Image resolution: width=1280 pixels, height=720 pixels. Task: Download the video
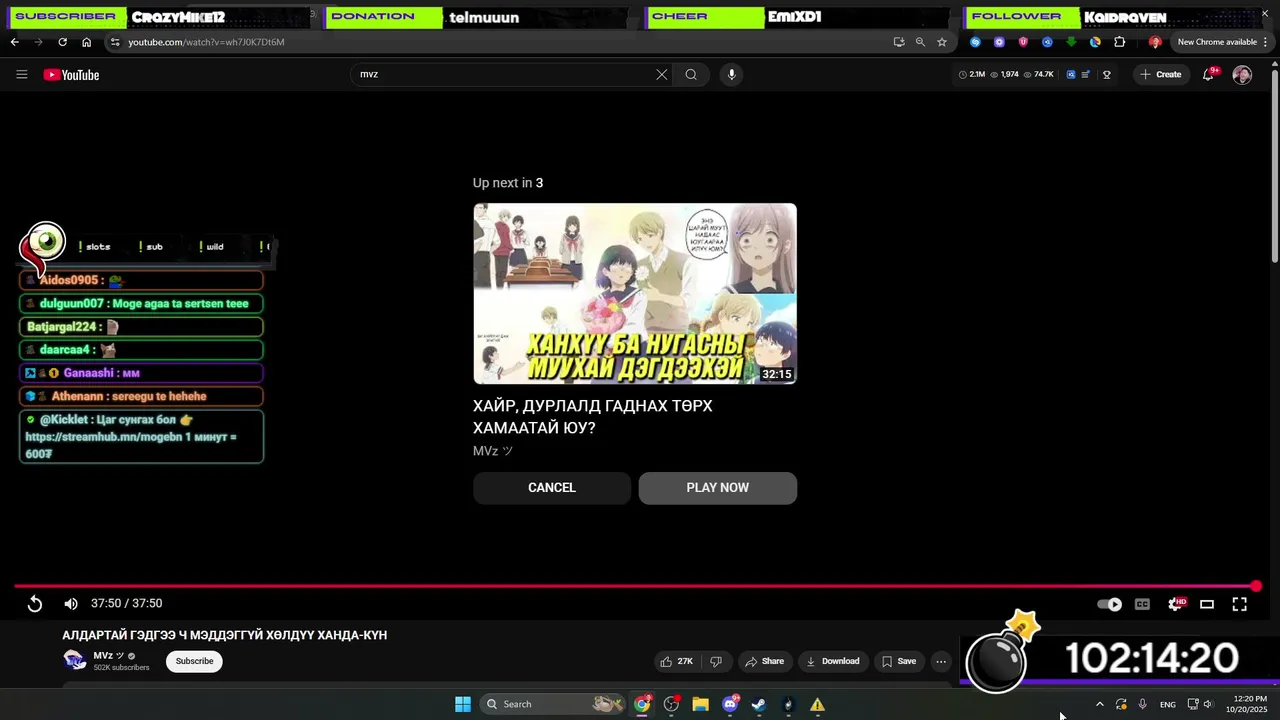[833, 661]
